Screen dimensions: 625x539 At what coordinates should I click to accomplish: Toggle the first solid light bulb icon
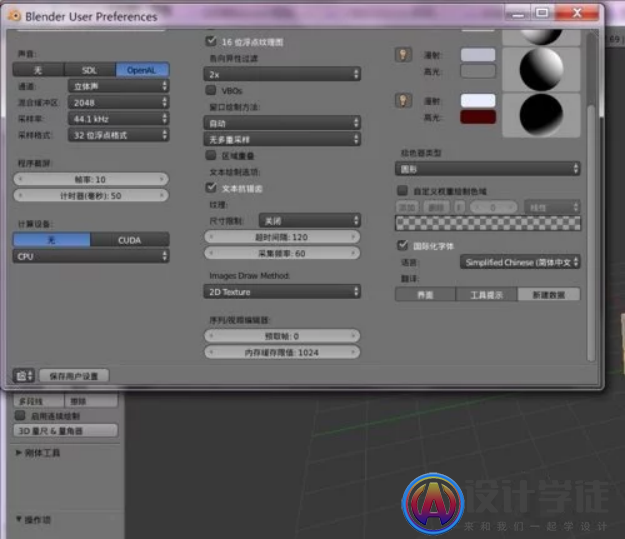click(403, 55)
